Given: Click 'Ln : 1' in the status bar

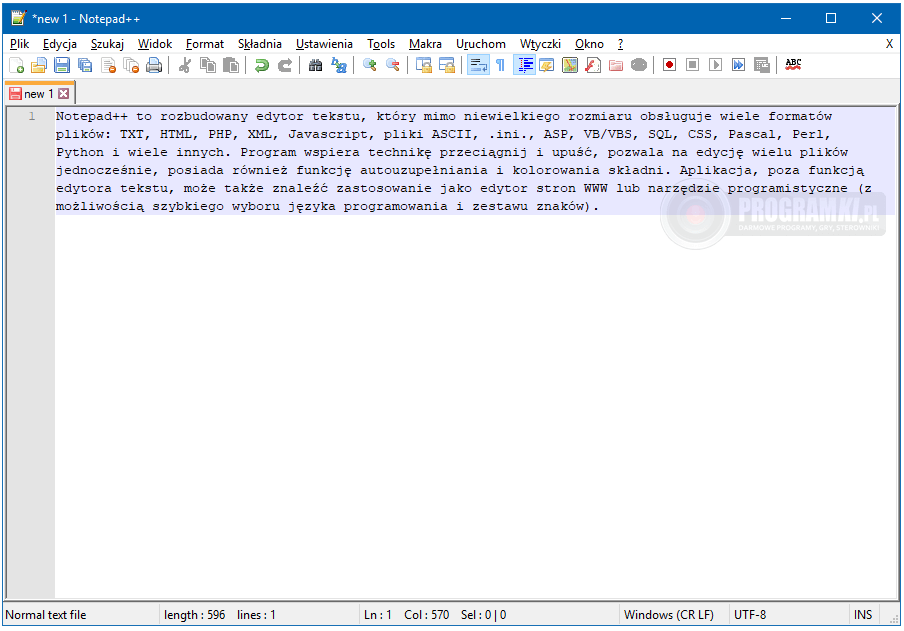Looking at the screenshot, I should pyautogui.click(x=378, y=615).
